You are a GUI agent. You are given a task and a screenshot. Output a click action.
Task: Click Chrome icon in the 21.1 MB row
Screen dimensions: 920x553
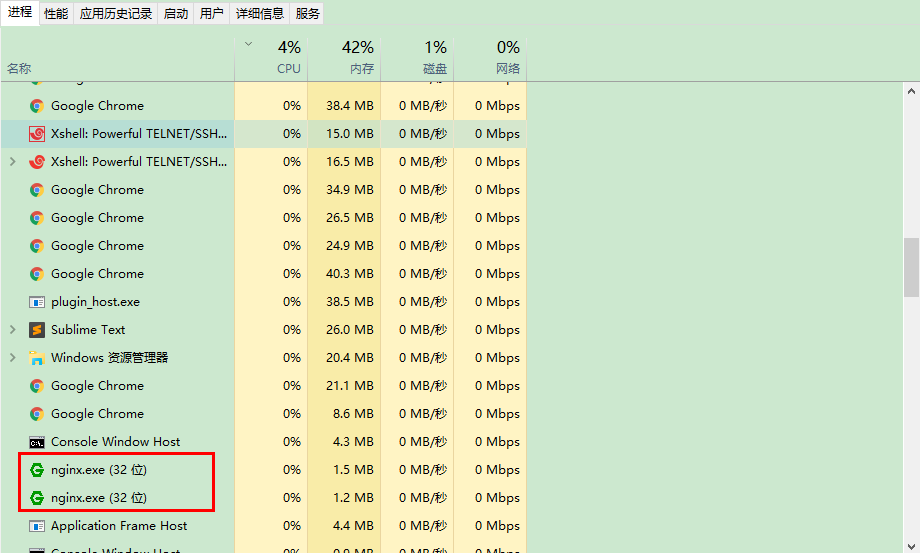(x=37, y=386)
